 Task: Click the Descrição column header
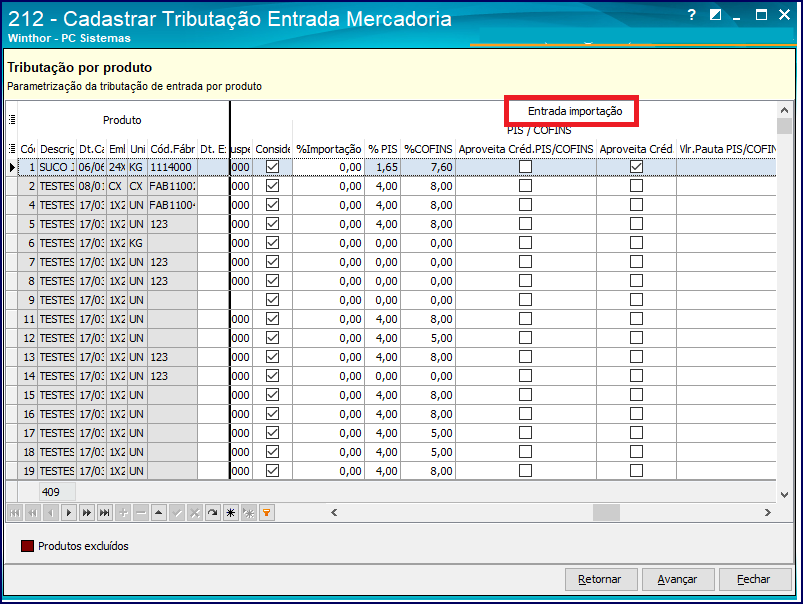coord(57,149)
